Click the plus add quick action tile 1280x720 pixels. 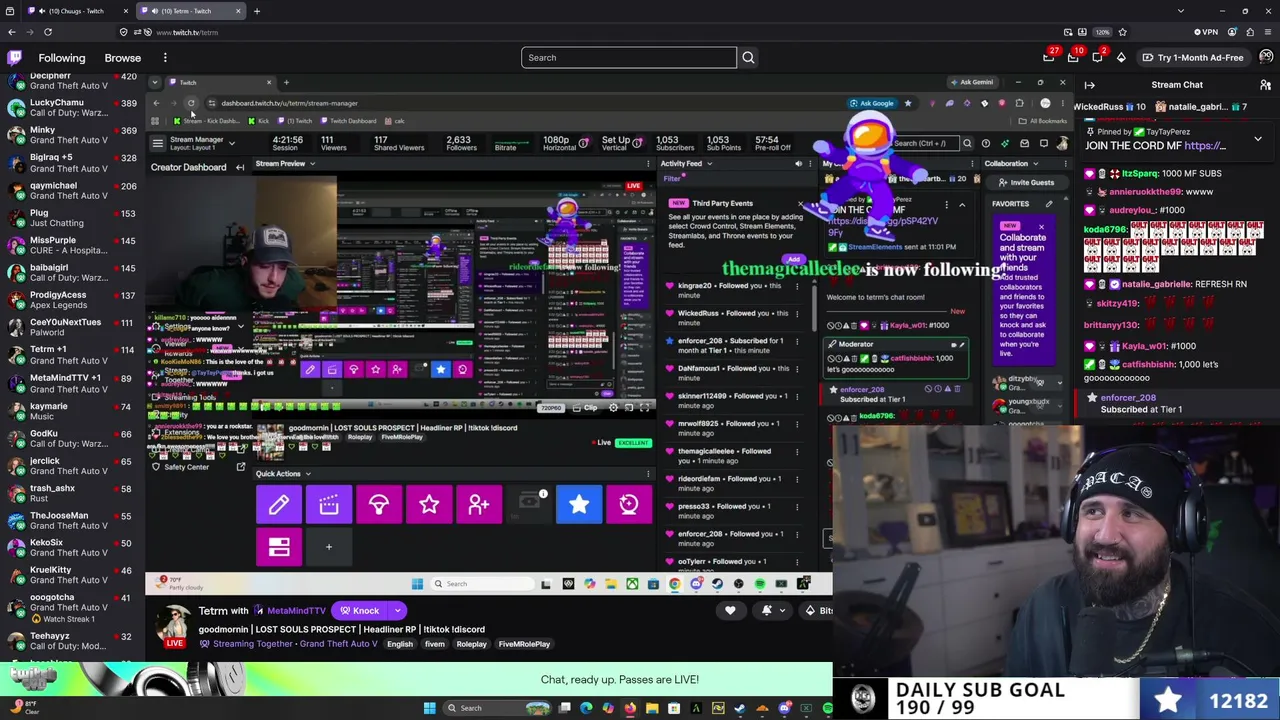point(329,547)
